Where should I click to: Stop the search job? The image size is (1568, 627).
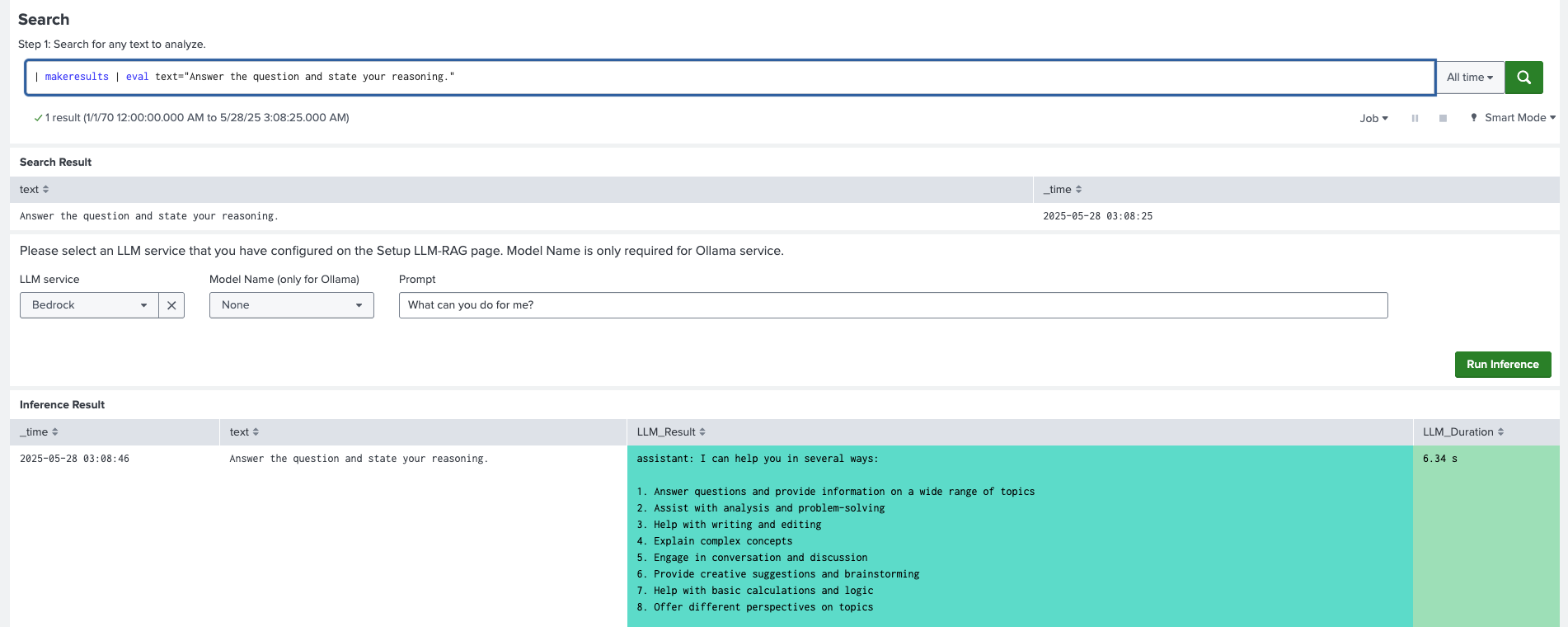(1443, 118)
